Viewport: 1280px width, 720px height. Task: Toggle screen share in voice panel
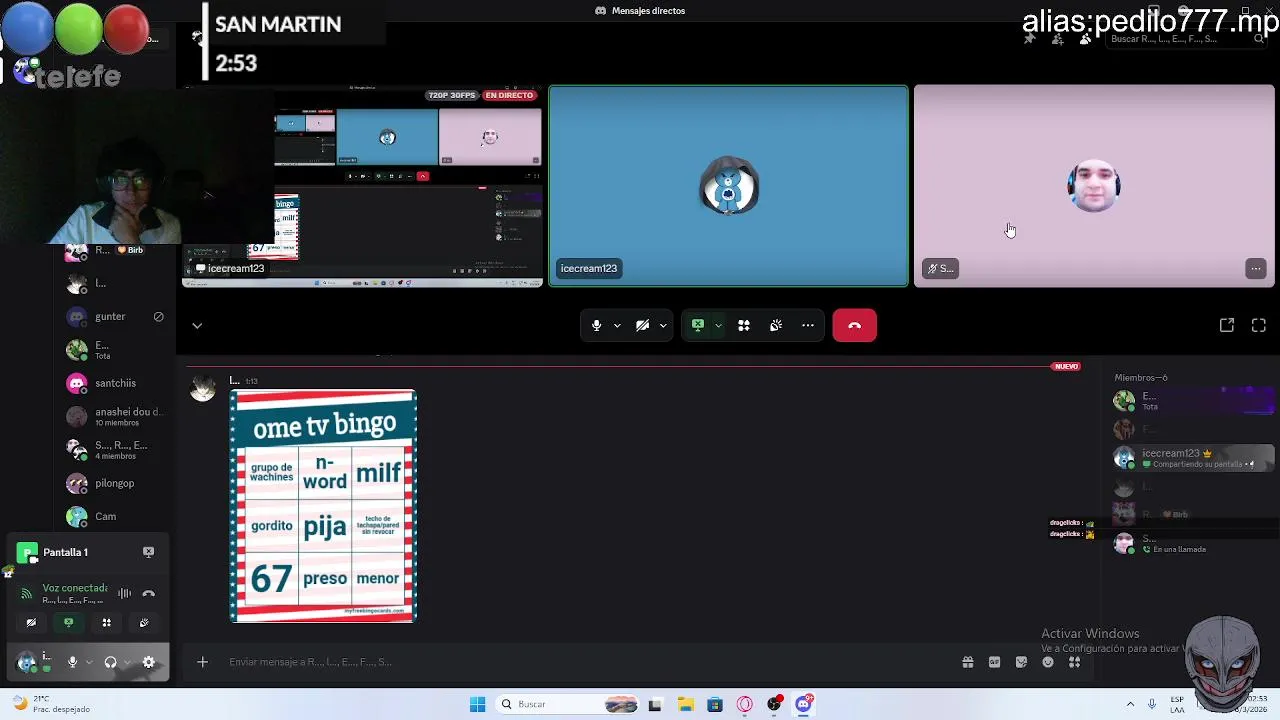click(x=69, y=622)
